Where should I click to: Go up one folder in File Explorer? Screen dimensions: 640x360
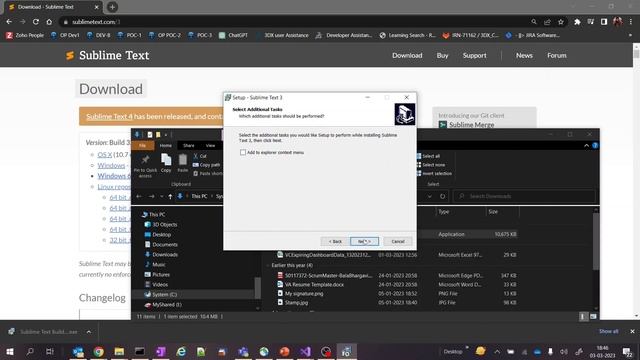(170, 196)
